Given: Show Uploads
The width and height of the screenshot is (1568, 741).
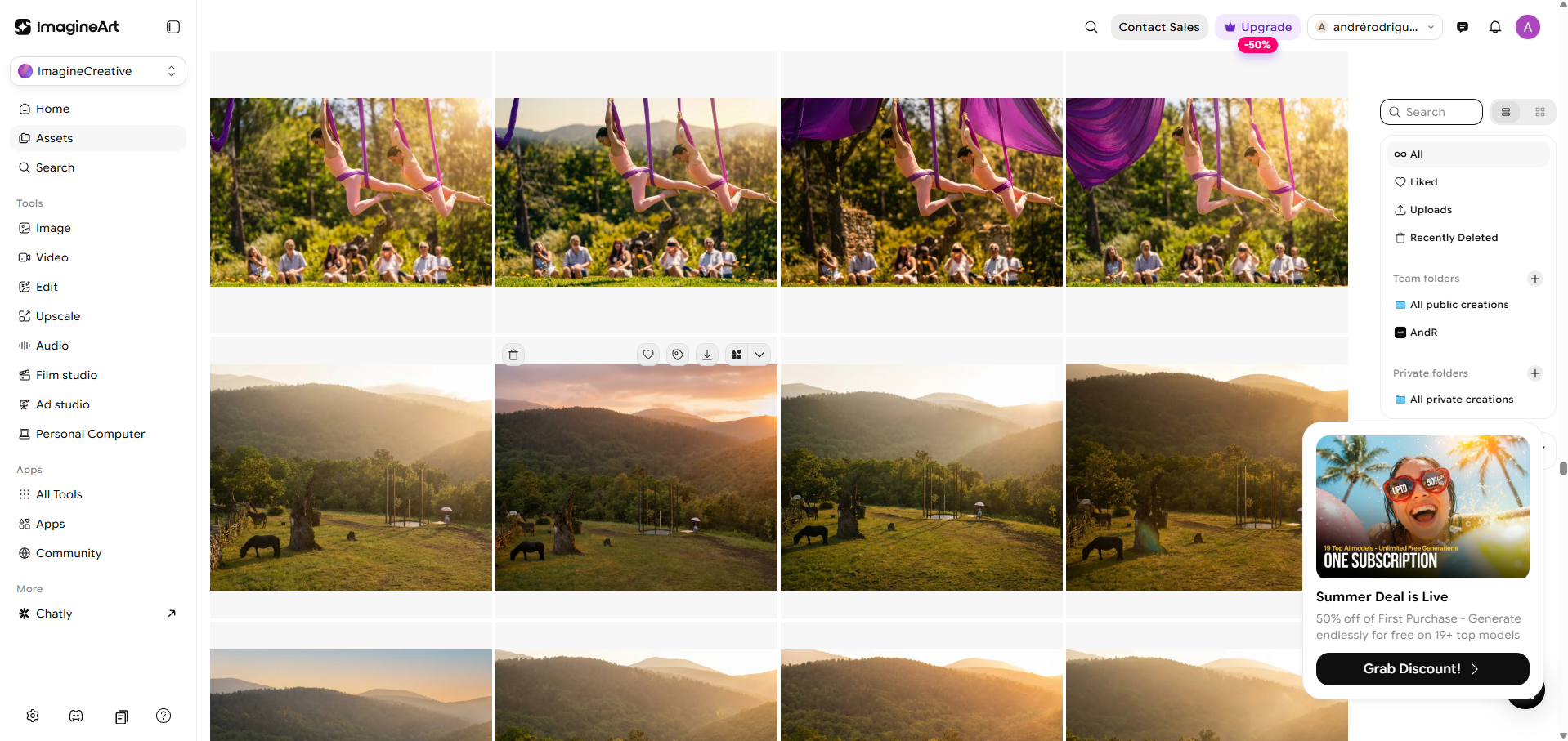Looking at the screenshot, I should click(1468, 210).
